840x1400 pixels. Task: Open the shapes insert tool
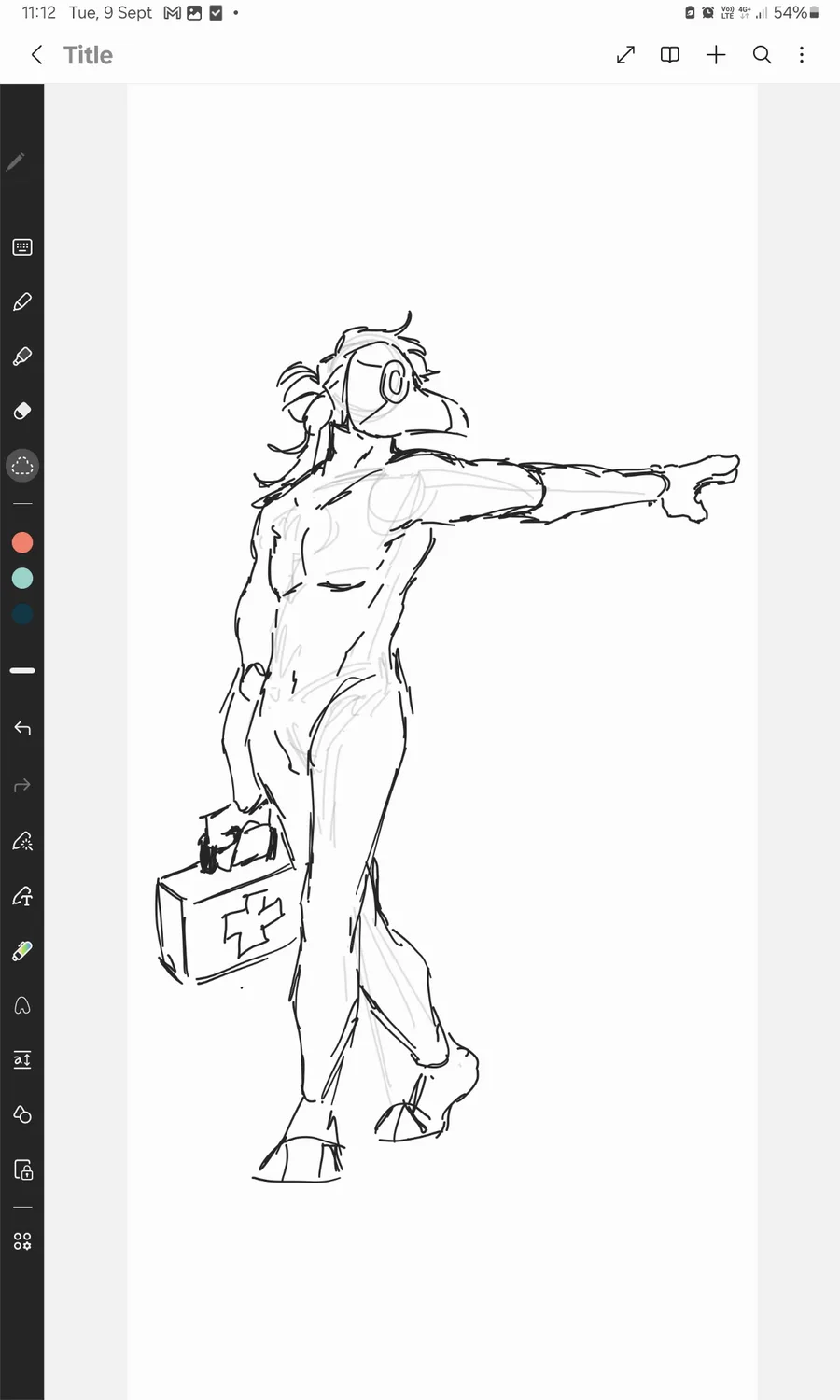coord(22,1114)
